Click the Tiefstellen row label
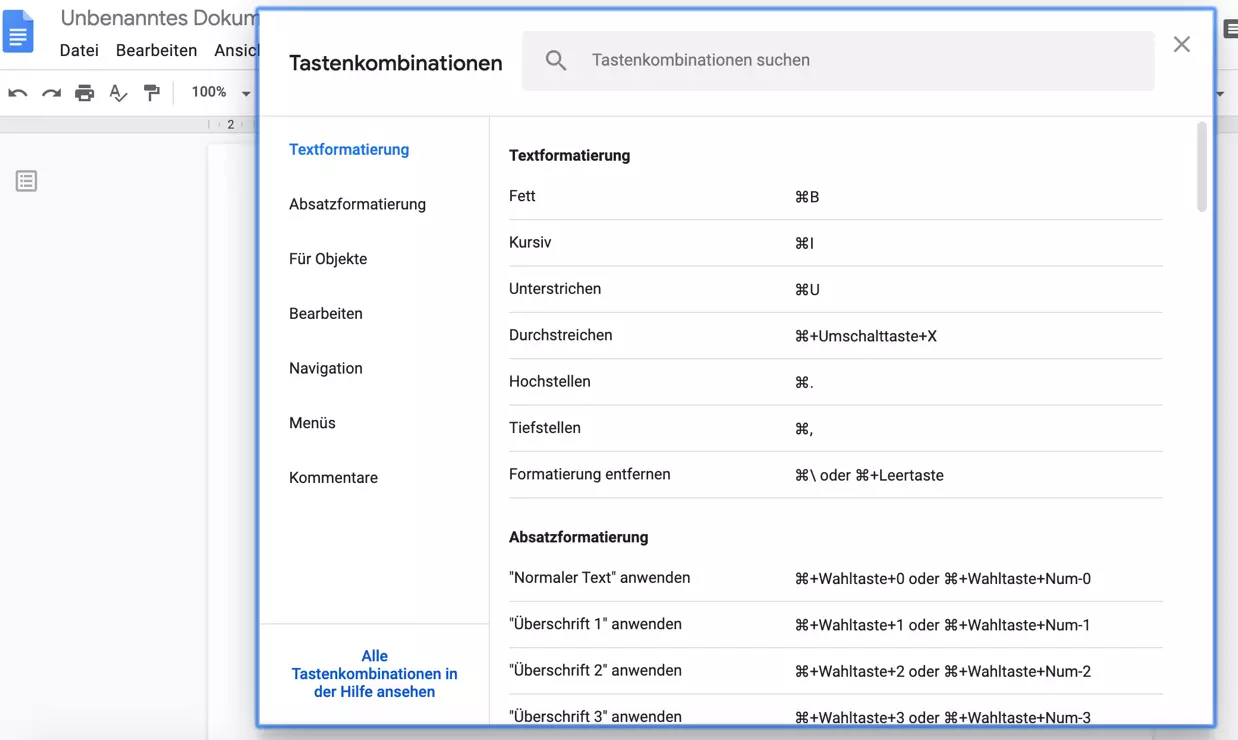The width and height of the screenshot is (1238, 740). click(x=544, y=428)
